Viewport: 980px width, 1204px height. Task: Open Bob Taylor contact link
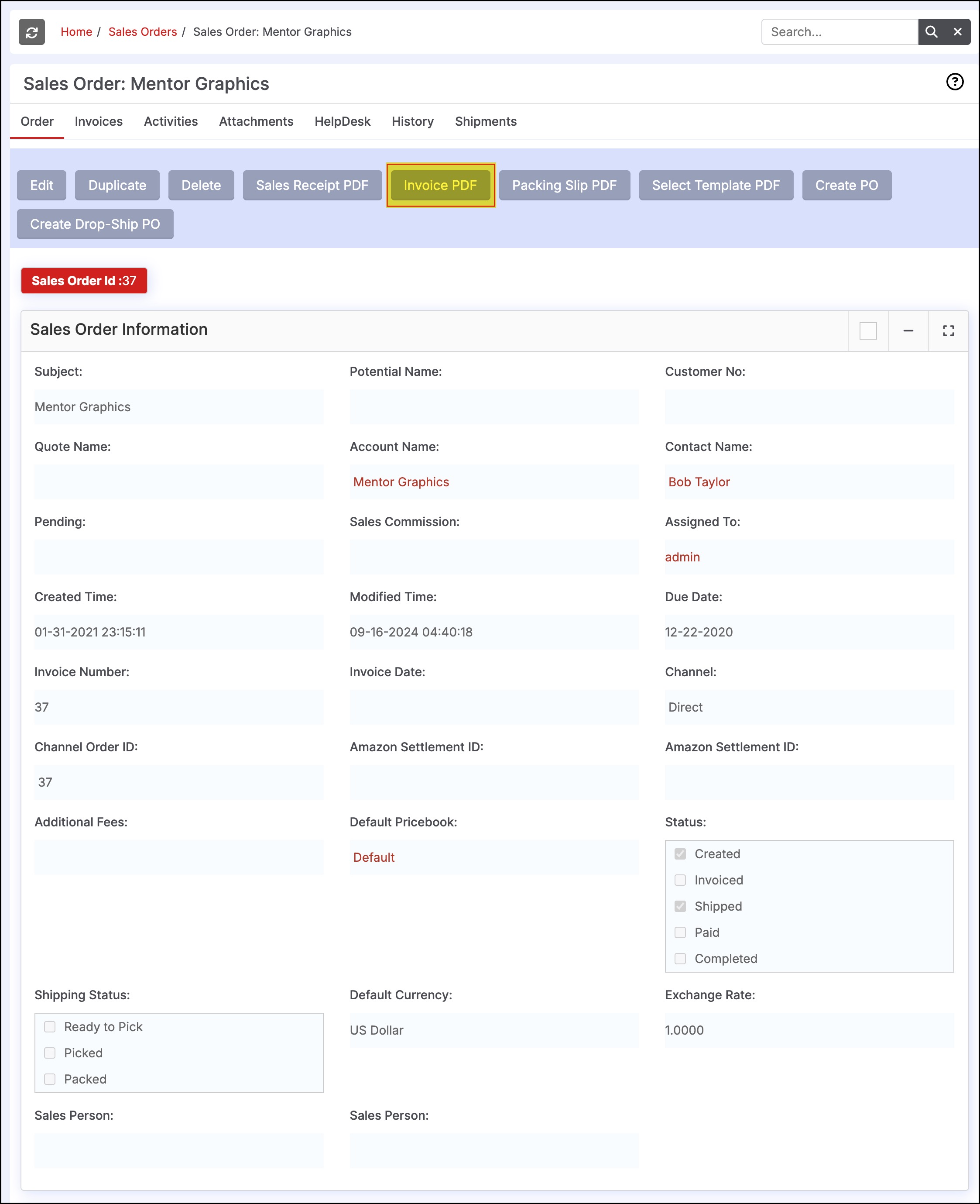[x=699, y=482]
